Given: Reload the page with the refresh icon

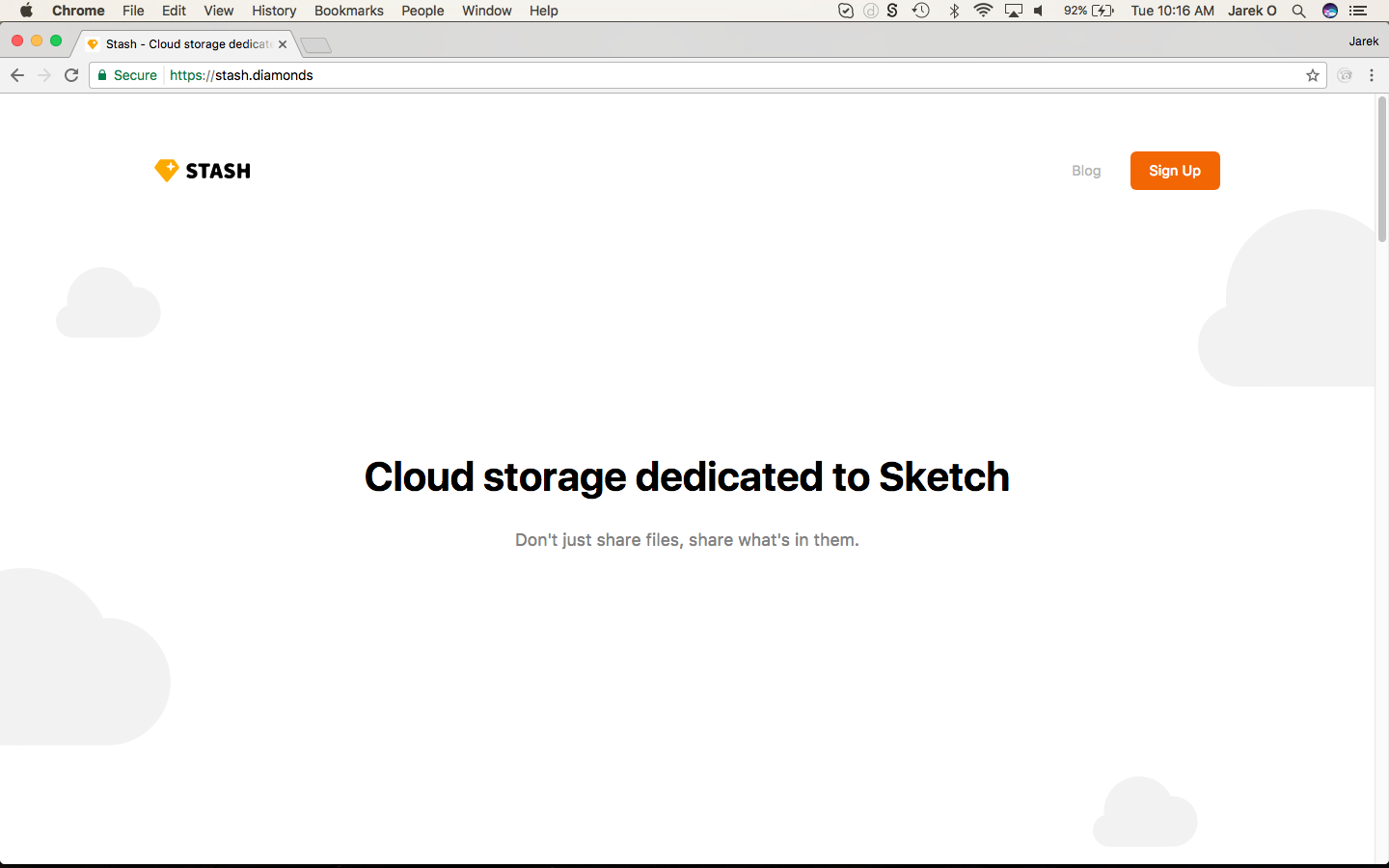Looking at the screenshot, I should (71, 75).
